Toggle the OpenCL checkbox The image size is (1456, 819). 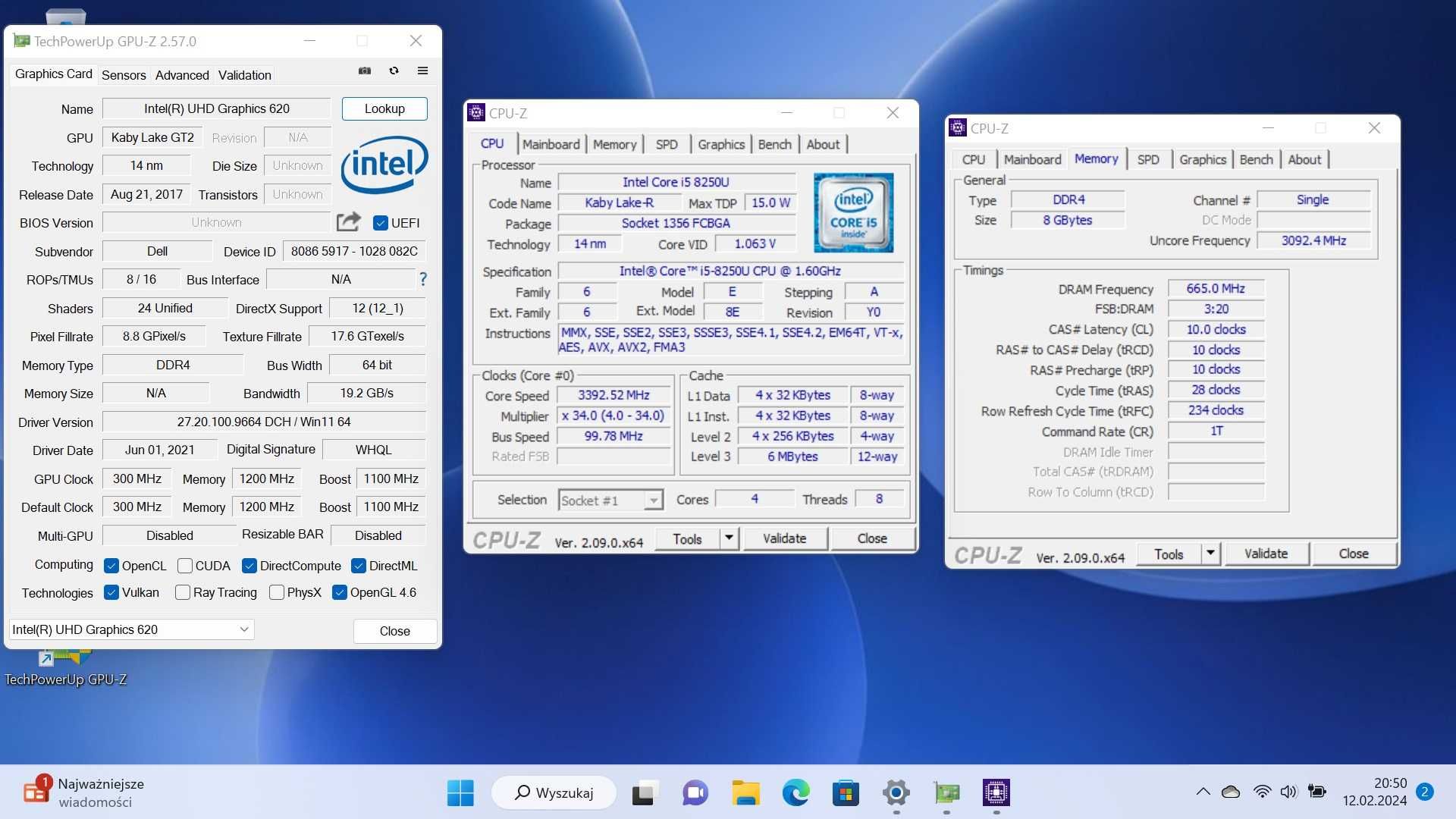tap(111, 566)
